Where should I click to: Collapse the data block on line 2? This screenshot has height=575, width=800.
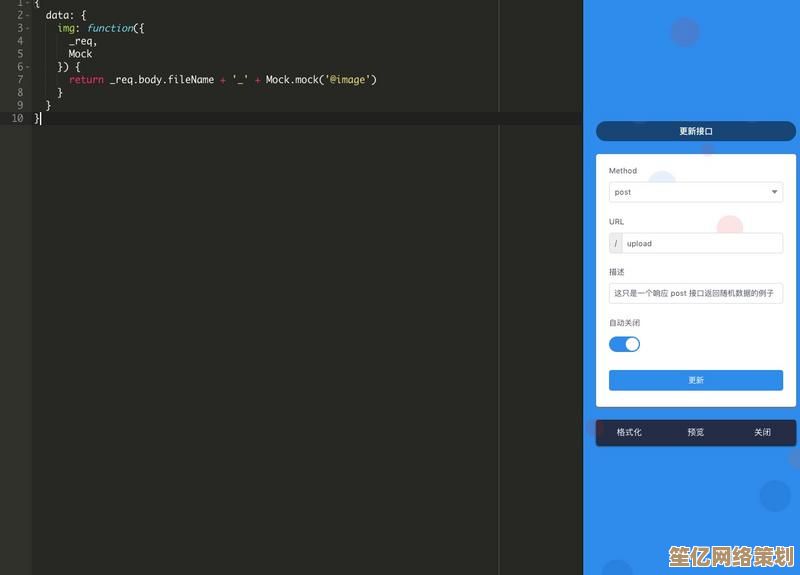pos(28,16)
